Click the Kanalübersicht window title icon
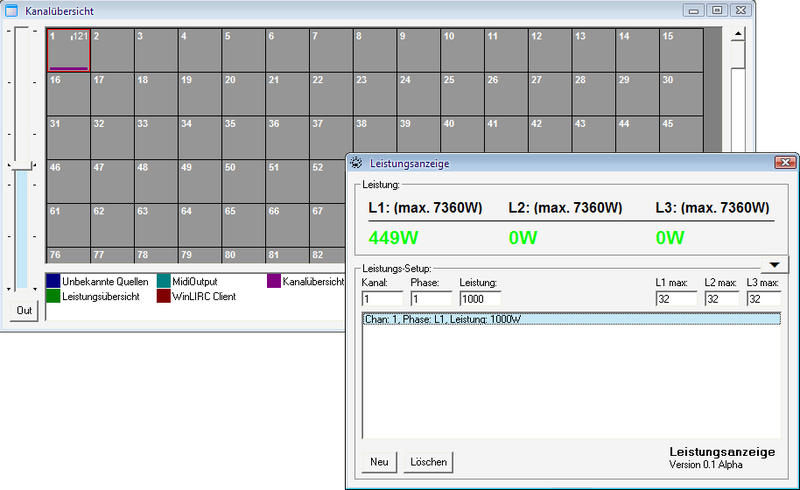The width and height of the screenshot is (800, 490). point(12,10)
